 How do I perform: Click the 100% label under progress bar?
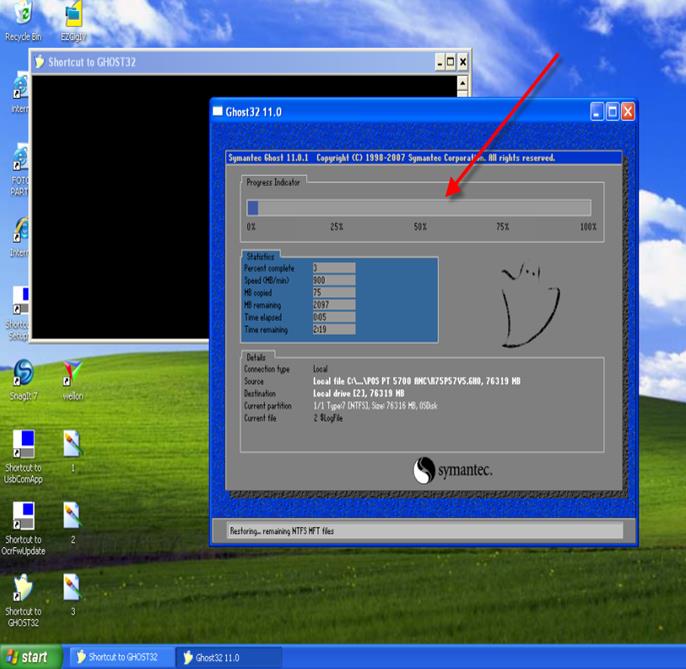point(588,227)
